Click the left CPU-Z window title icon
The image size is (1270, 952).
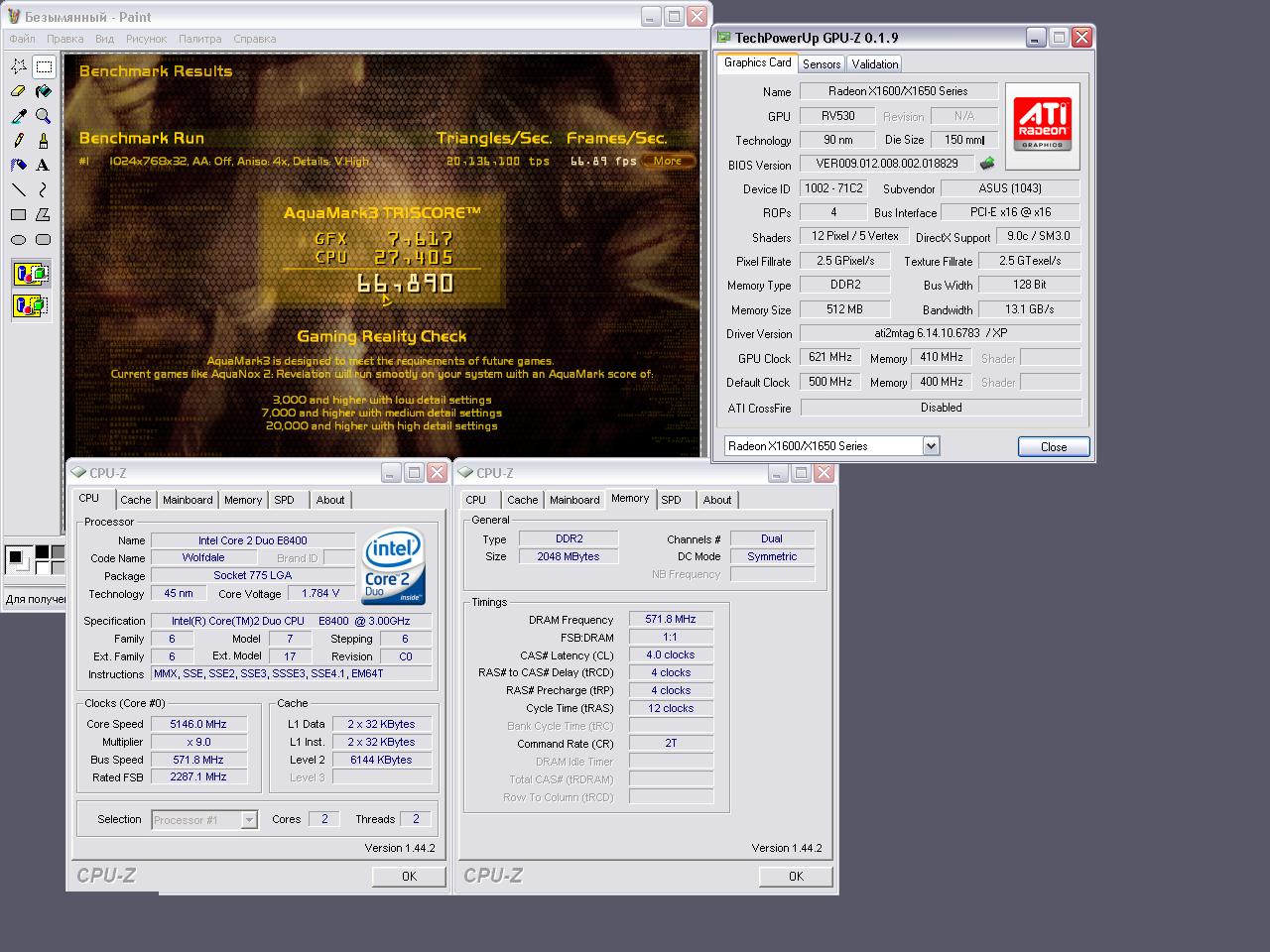pyautogui.click(x=78, y=473)
